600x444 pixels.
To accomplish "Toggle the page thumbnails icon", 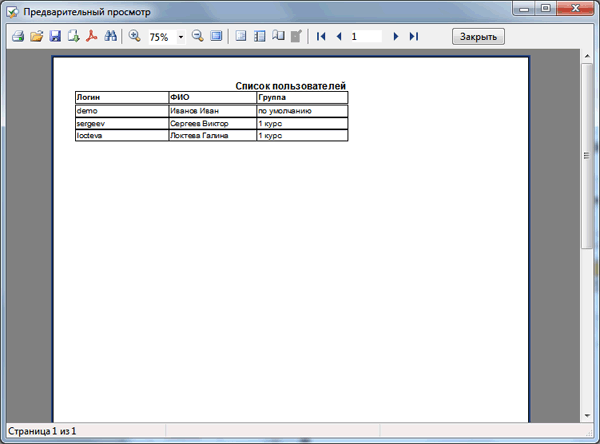I will (x=259, y=36).
